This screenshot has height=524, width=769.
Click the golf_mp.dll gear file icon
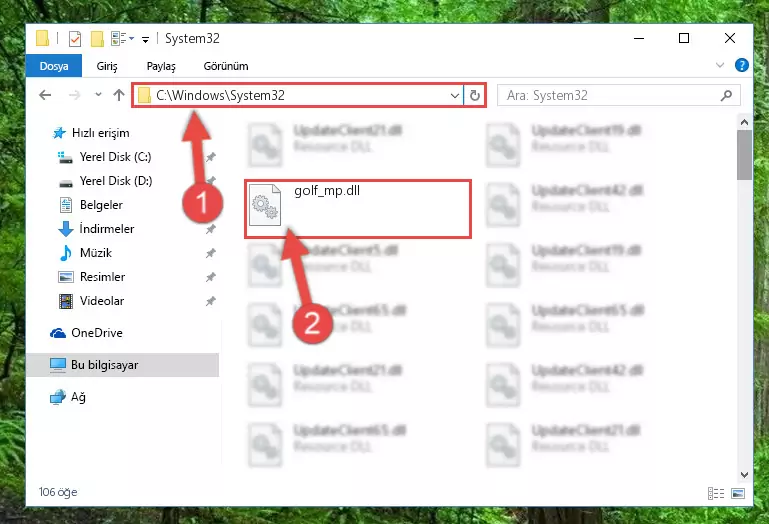(x=265, y=205)
